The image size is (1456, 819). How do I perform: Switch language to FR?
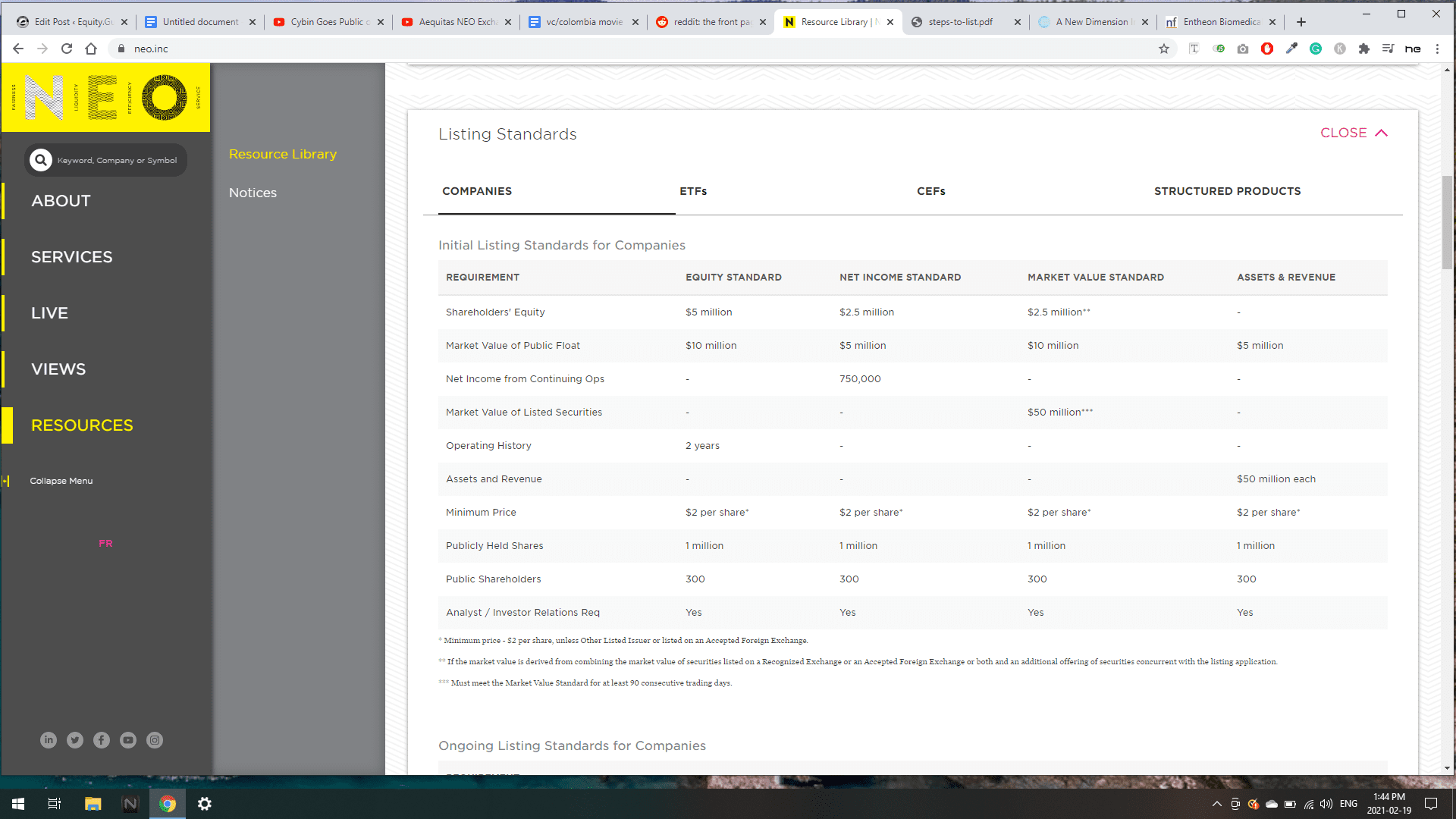pos(105,544)
